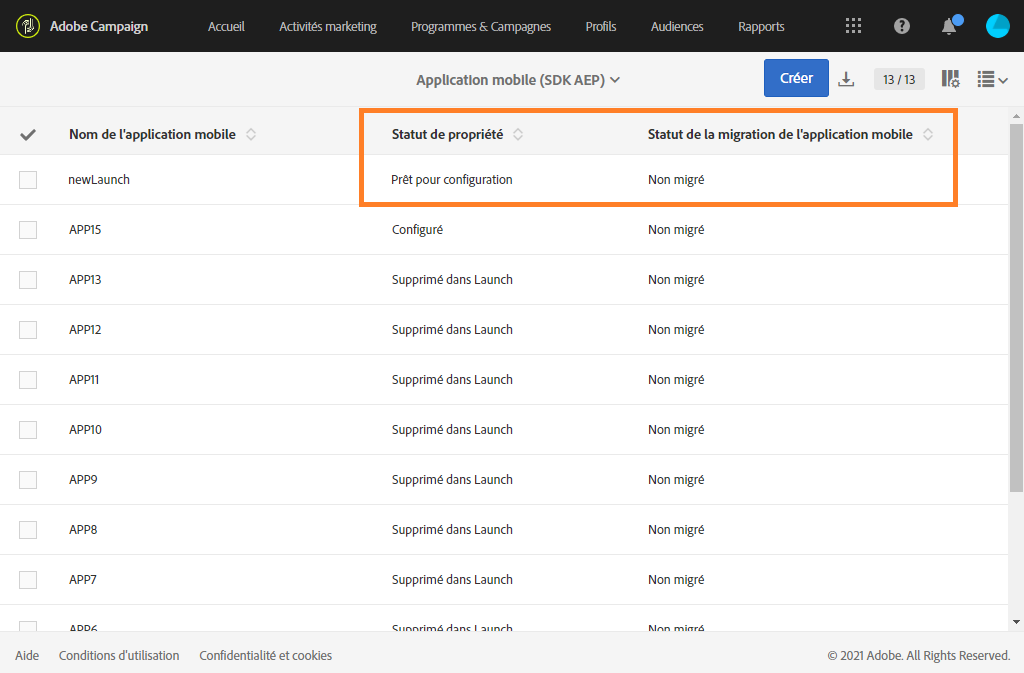Open the column configuration icon
Screen dimensions: 1024x673
pos(950,79)
